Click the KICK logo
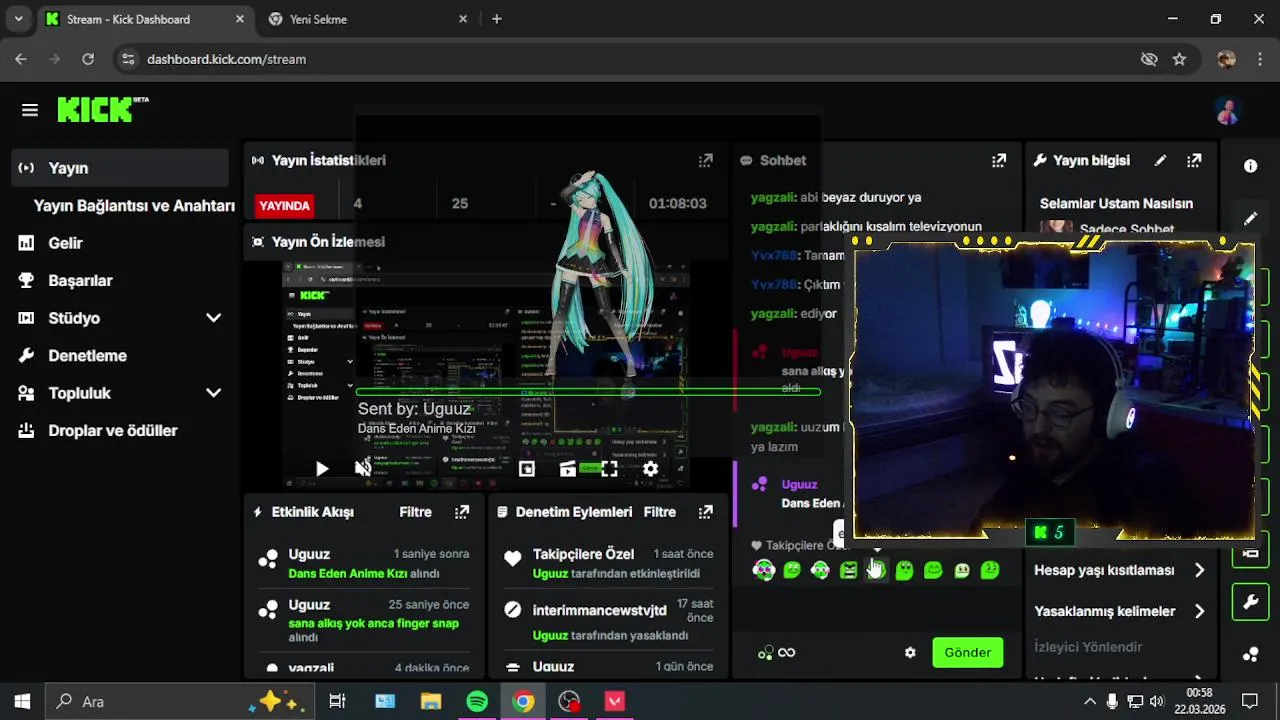This screenshot has height=720, width=1280. (102, 109)
